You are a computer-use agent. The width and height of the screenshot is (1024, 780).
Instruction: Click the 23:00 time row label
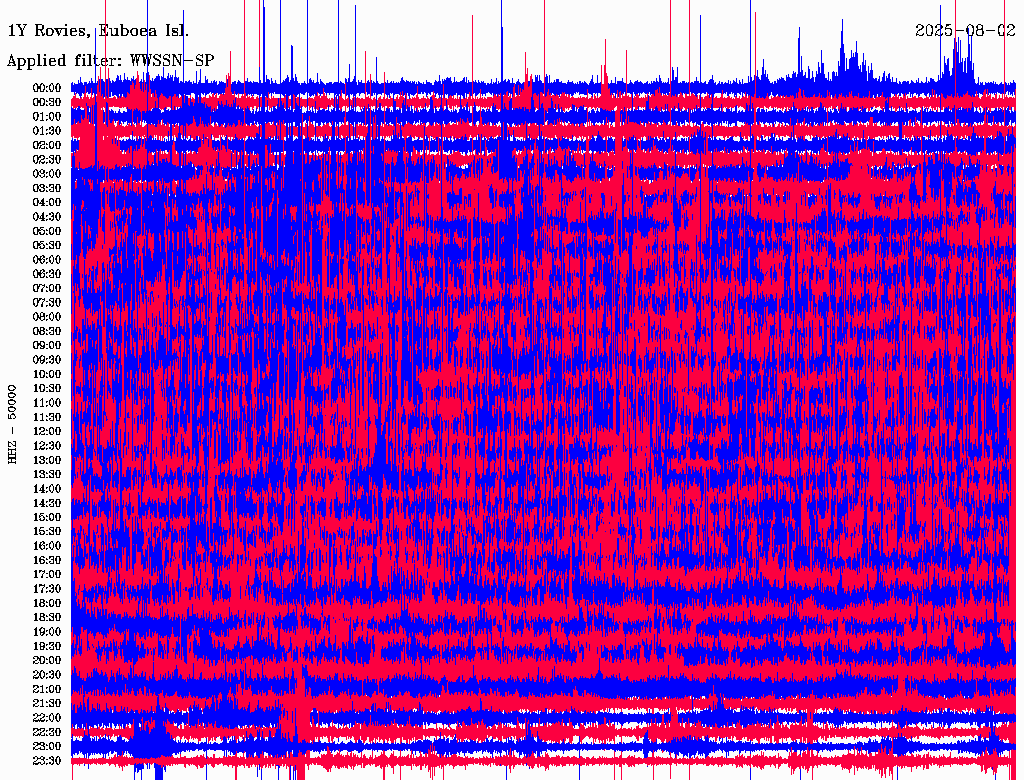tap(47, 746)
